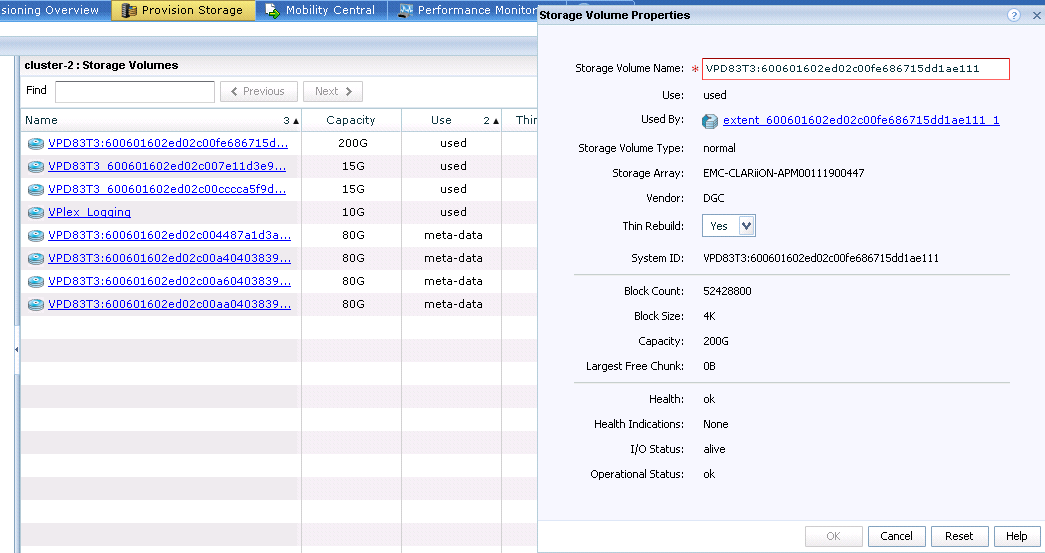The width and height of the screenshot is (1045, 553).
Task: Click the disk icon beside VPD83T3:600601602ed02c004487a1d3a... row
Action: click(x=36, y=235)
